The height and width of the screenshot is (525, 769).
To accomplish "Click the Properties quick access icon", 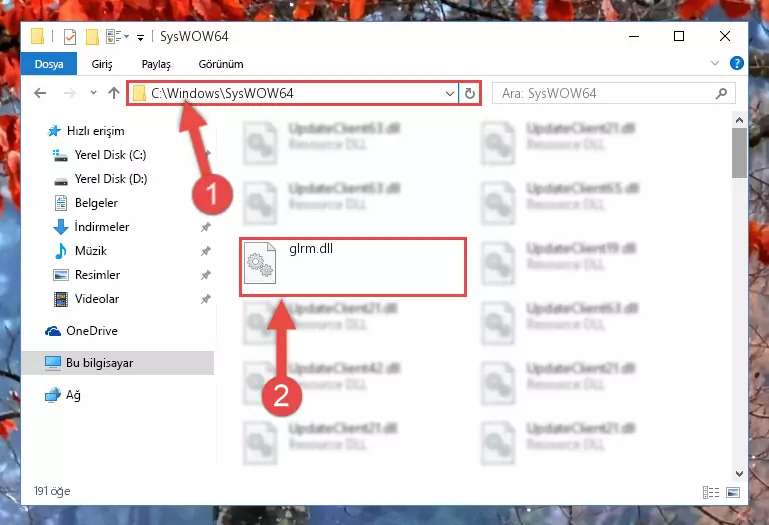I will [x=70, y=37].
